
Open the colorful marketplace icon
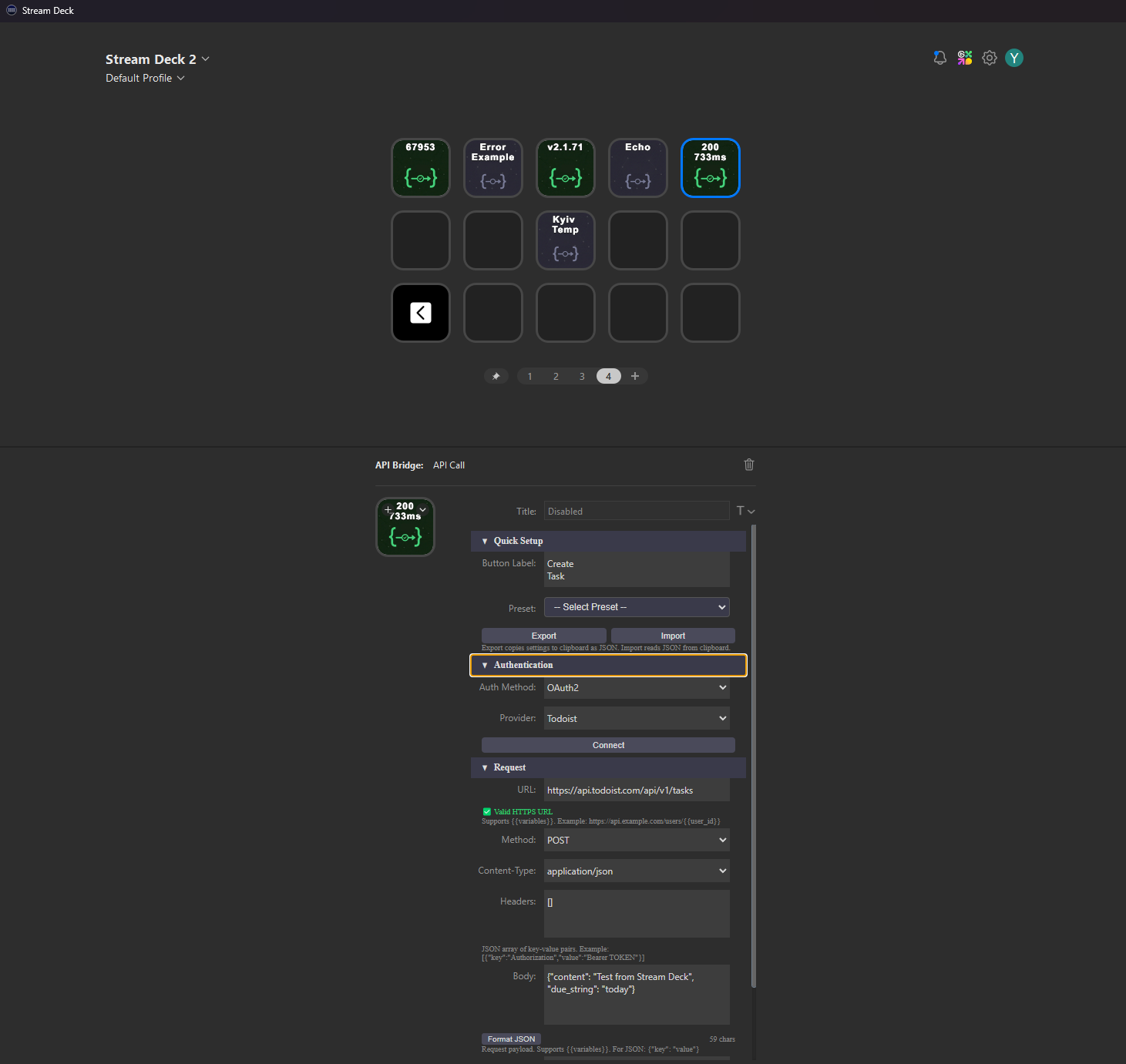pyautogui.click(x=965, y=58)
